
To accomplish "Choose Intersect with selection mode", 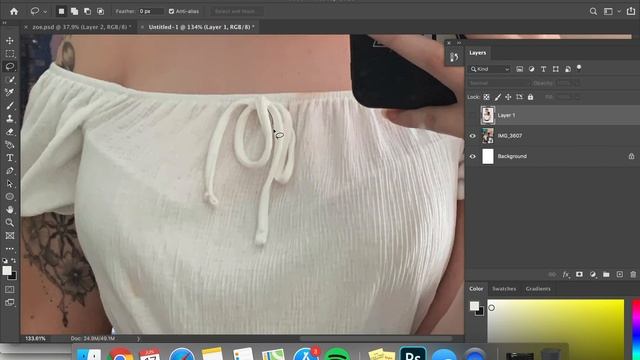I will point(100,11).
